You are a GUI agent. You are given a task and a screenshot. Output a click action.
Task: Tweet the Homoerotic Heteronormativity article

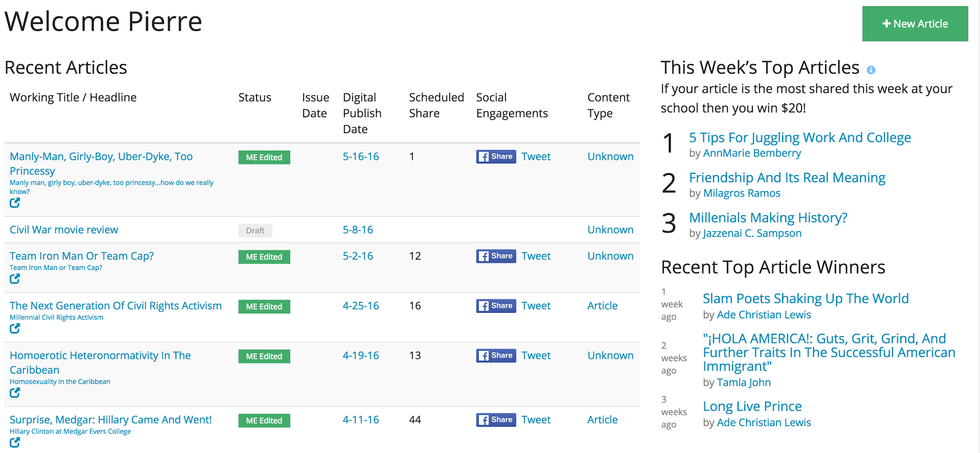click(x=536, y=356)
